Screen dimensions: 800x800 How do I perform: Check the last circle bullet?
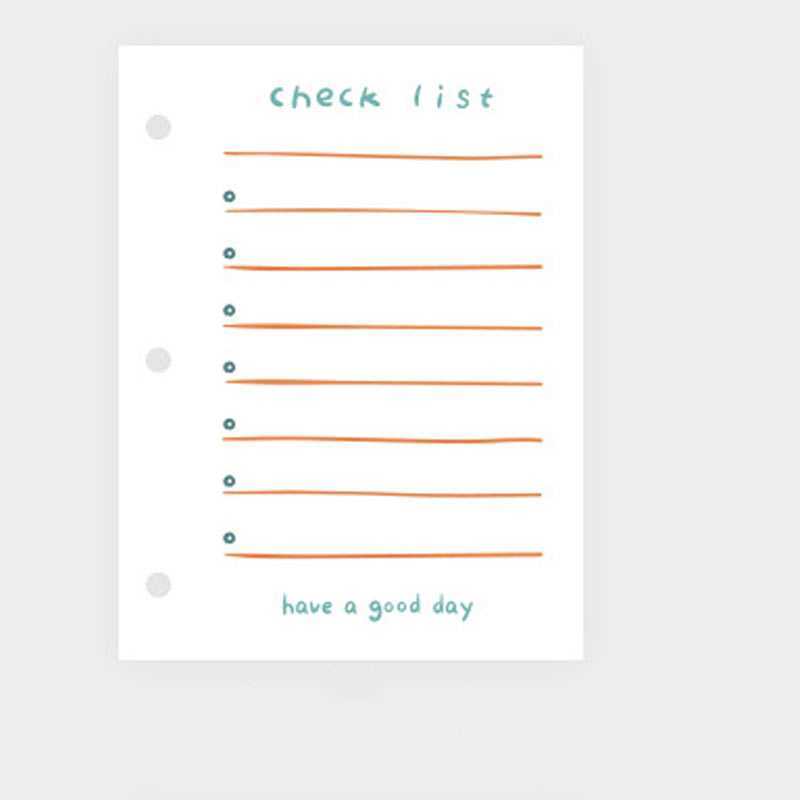229,538
